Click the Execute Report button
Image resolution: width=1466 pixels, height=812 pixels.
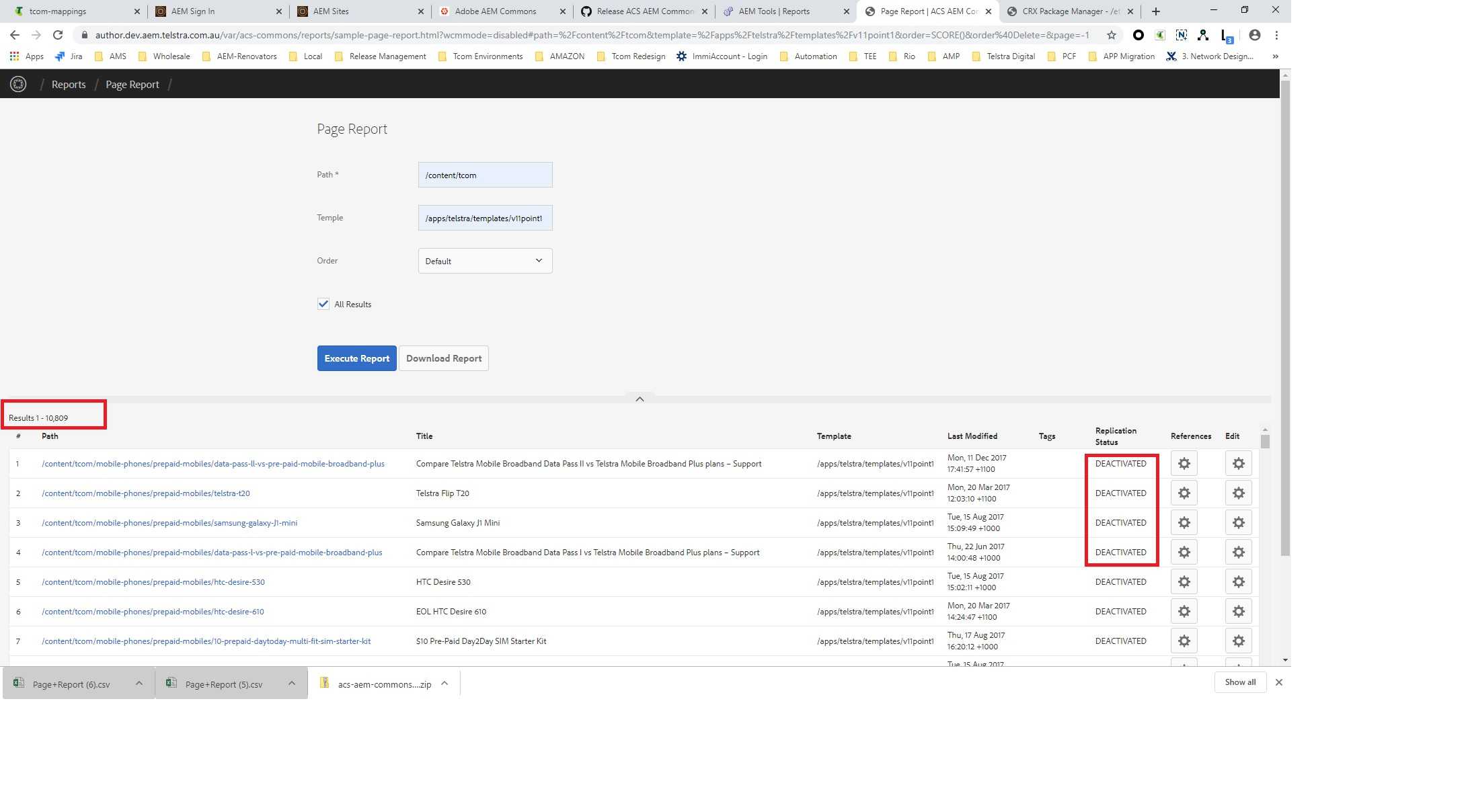(x=356, y=358)
